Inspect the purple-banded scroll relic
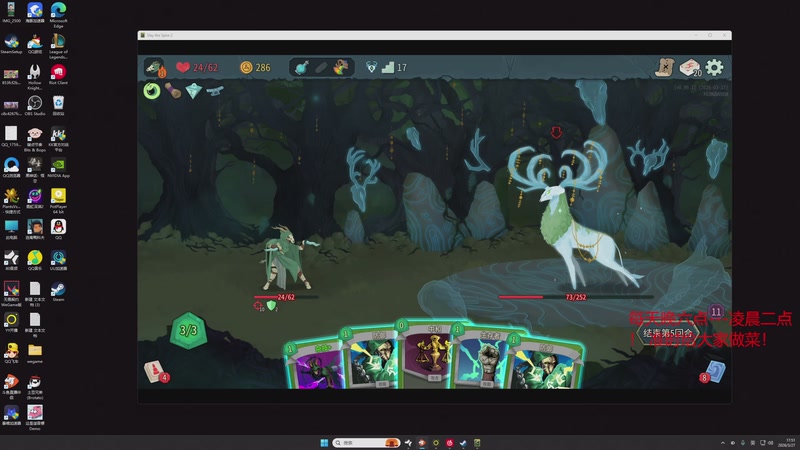This screenshot has height=450, width=800. tap(173, 91)
